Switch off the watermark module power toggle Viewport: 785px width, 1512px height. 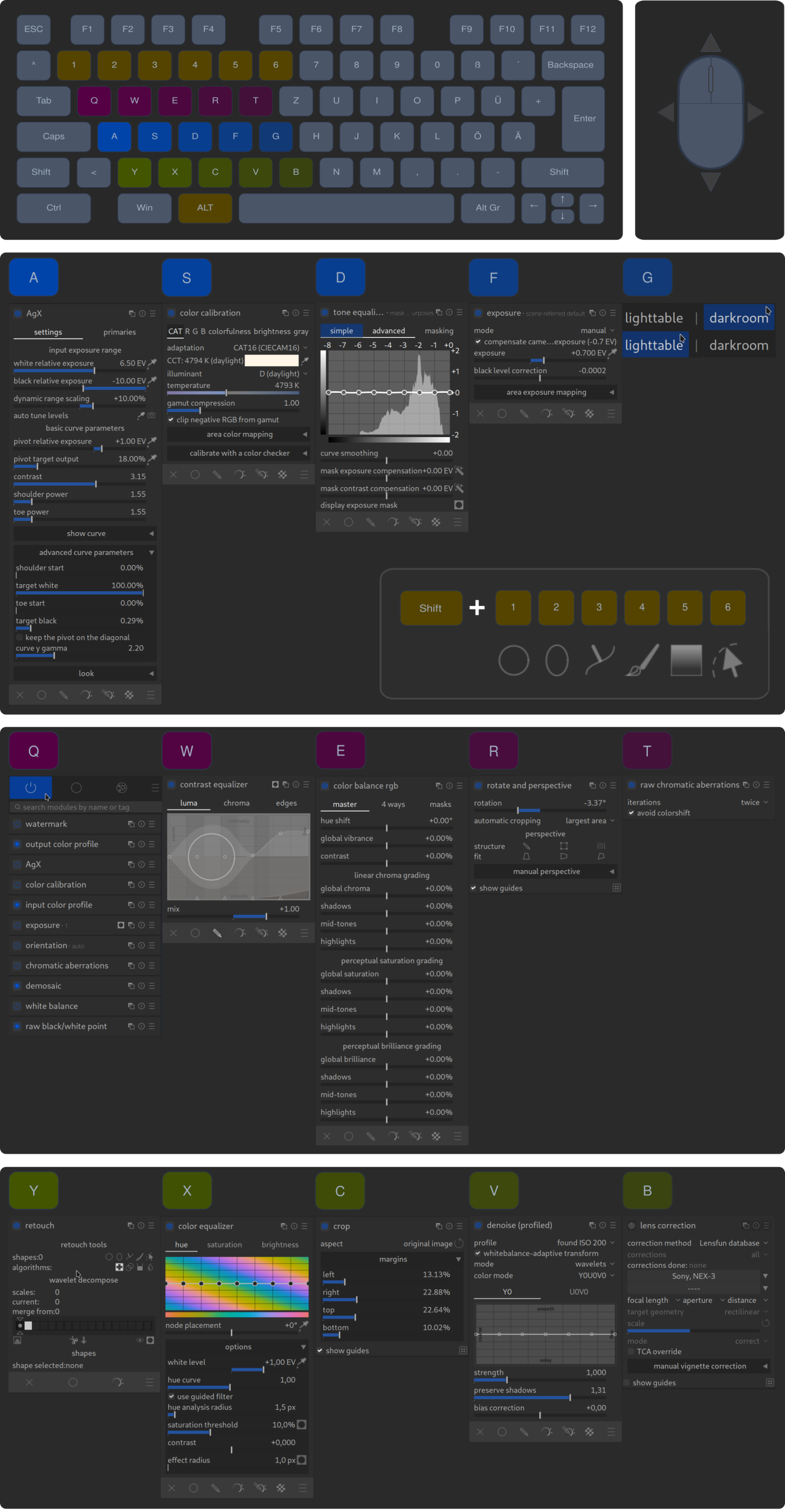tap(17, 824)
